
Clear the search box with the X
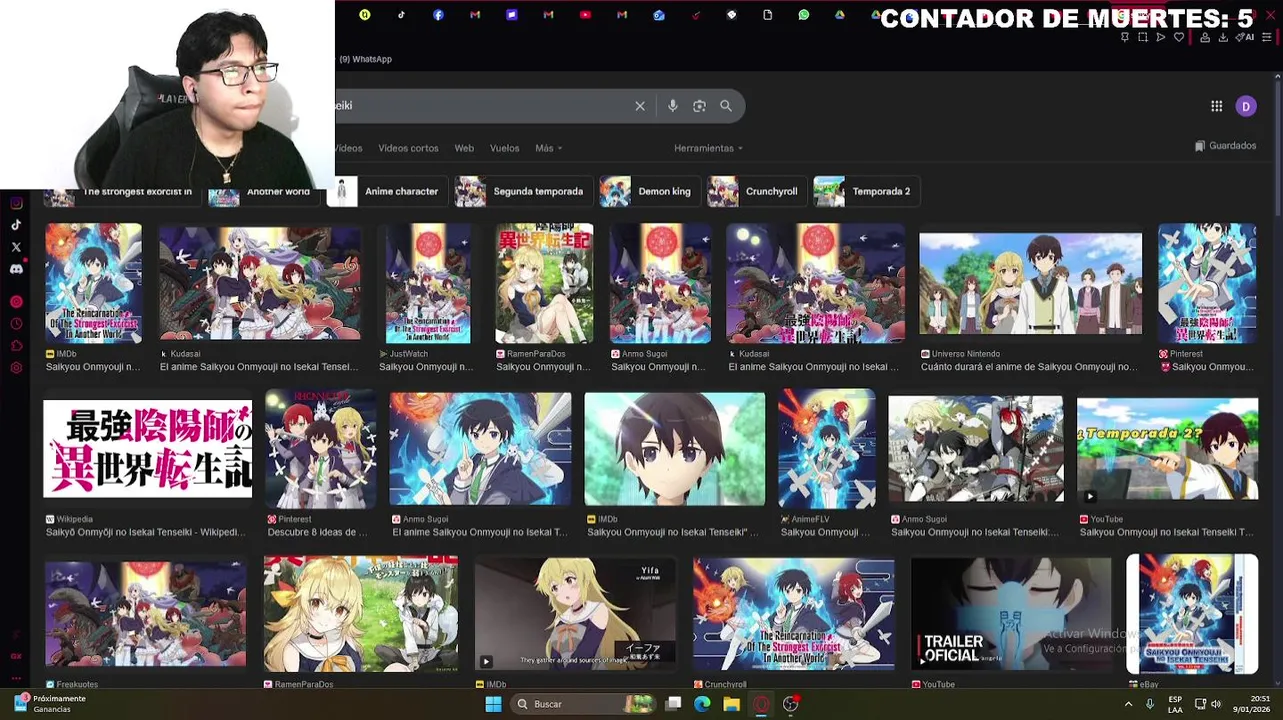tap(640, 106)
